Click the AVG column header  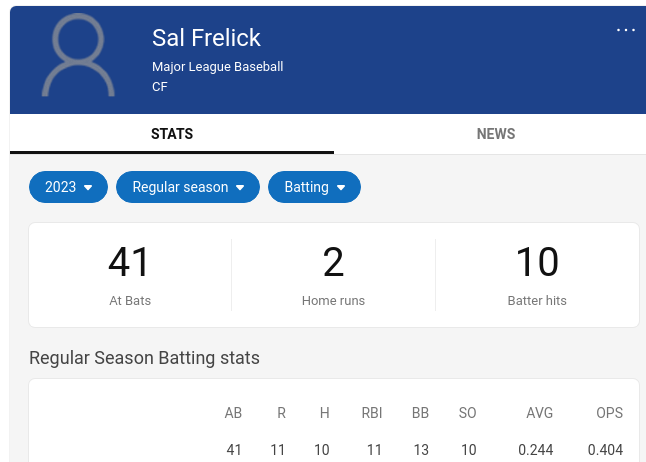point(540,413)
